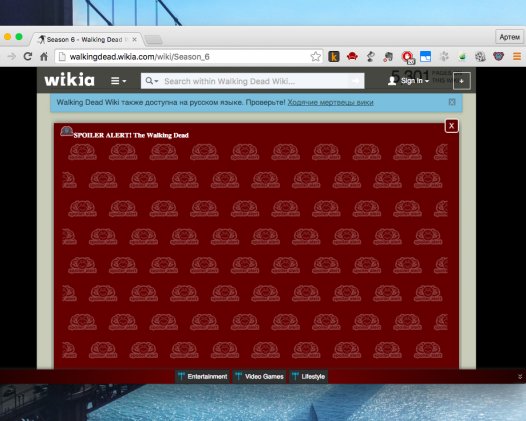
Task: Go to the browser home page icon
Action: coord(44,56)
